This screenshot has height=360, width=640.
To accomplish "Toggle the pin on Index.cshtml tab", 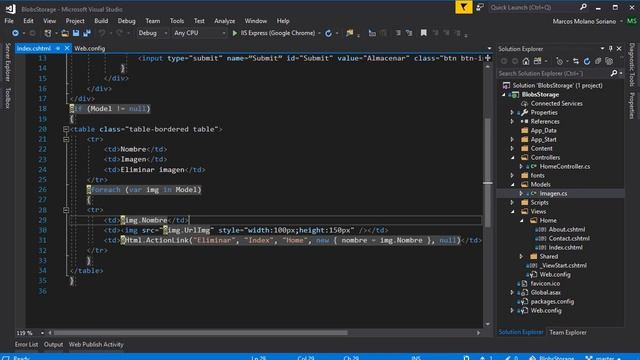I will click(x=58, y=48).
